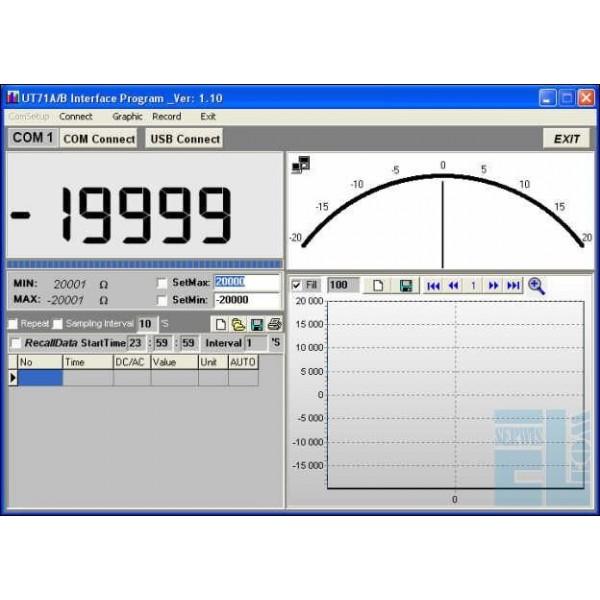This screenshot has width=600, height=600.
Task: Click the SetMax value input field
Action: [x=246, y=283]
